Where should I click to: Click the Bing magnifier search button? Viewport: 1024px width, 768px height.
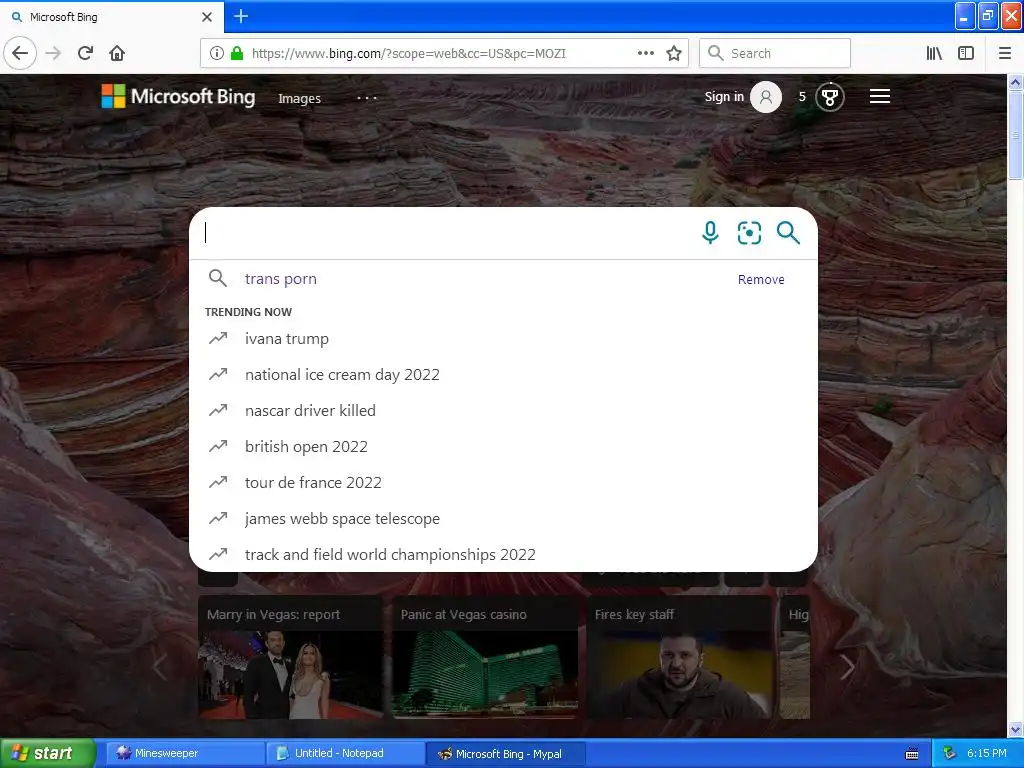point(788,232)
